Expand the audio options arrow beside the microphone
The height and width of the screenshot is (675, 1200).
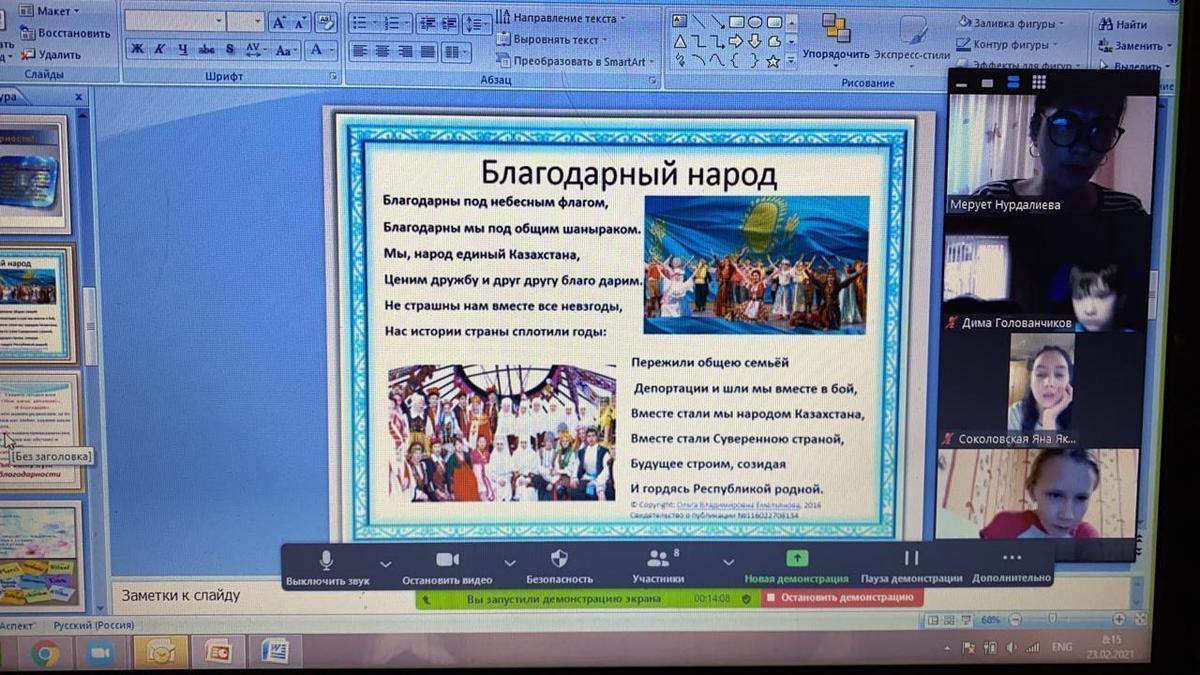(x=386, y=563)
